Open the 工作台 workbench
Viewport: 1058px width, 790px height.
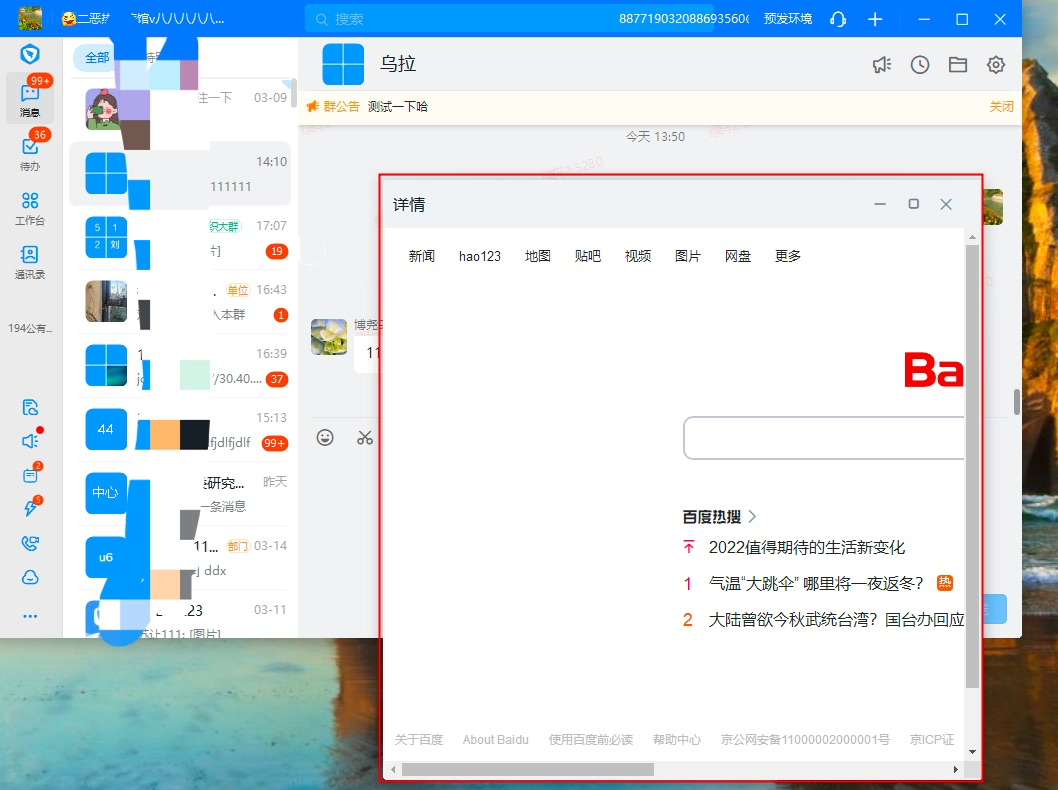[x=30, y=207]
